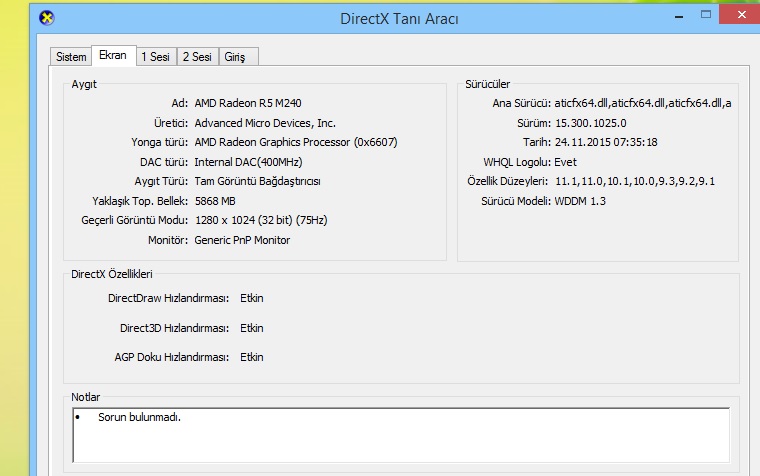This screenshot has width=760, height=476.
Task: Click the 'Geçerli Görüntü Modu:' label
Action: click(134, 220)
